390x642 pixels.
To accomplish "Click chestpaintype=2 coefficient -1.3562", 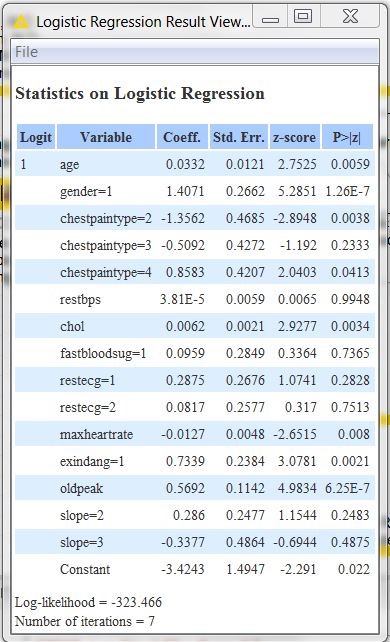I will (183, 218).
